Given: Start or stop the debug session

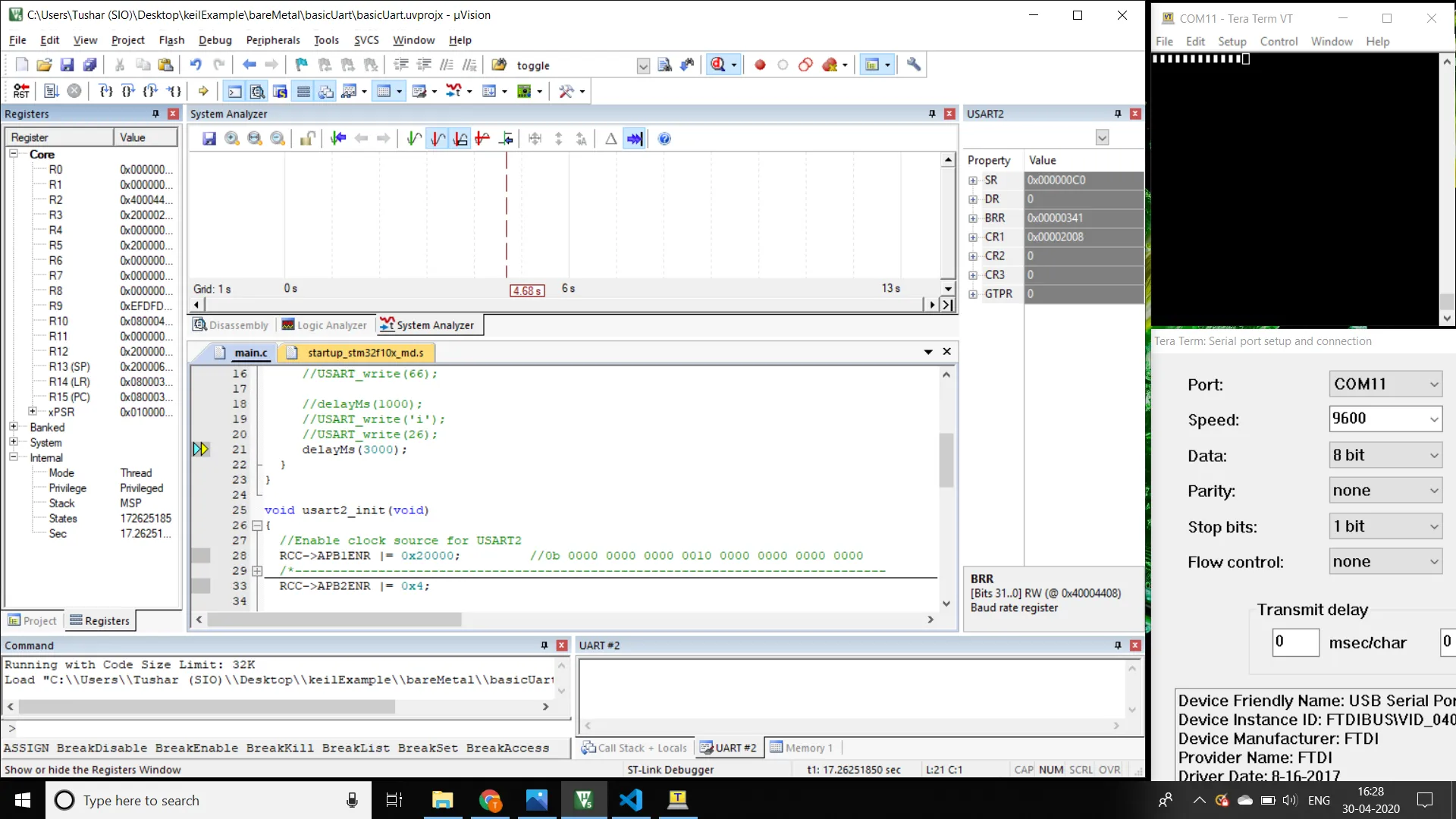Looking at the screenshot, I should 718,65.
